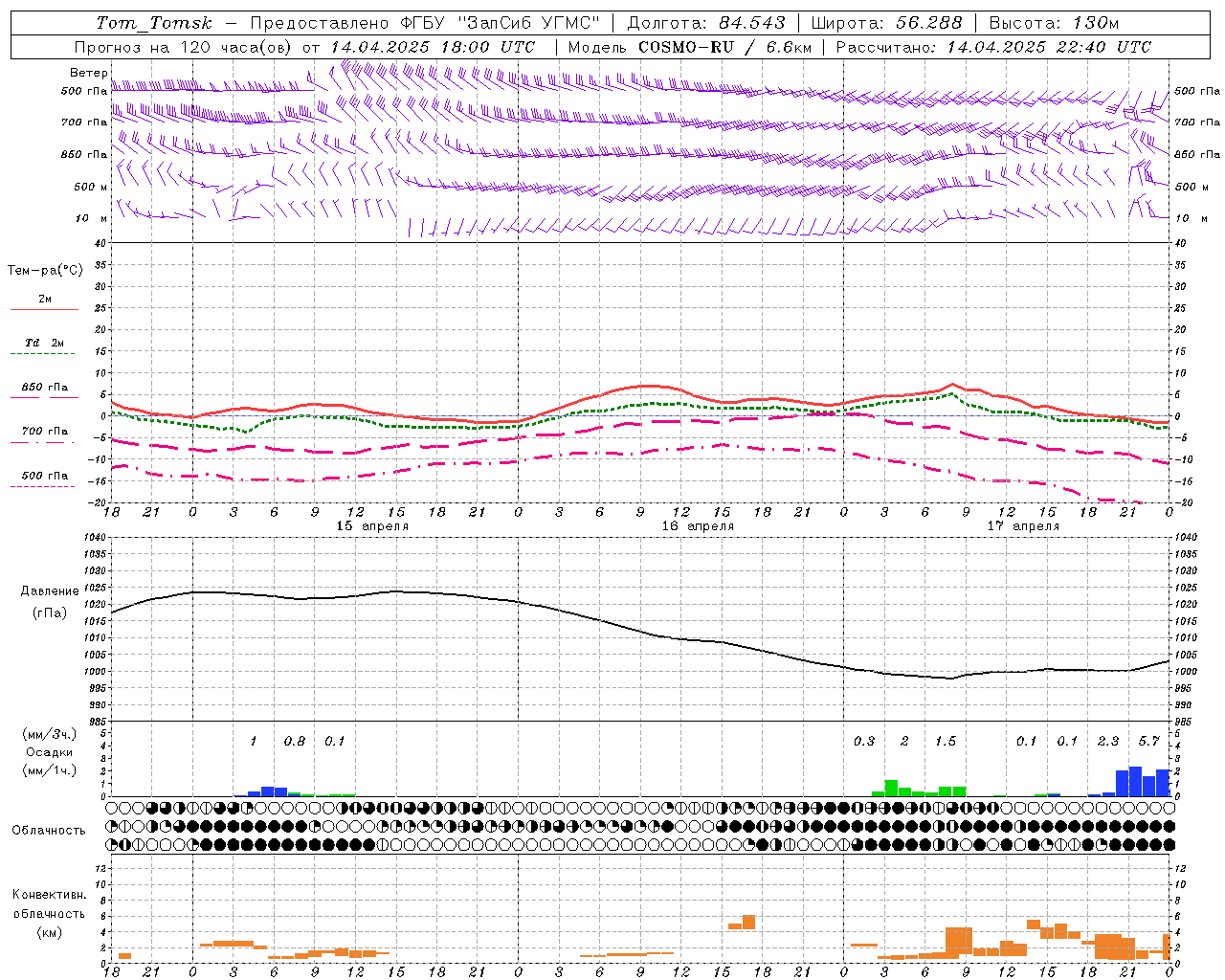The width and height of the screenshot is (1225, 980).
Task: Click the station name Tom_Tomsk
Action: click(x=154, y=23)
